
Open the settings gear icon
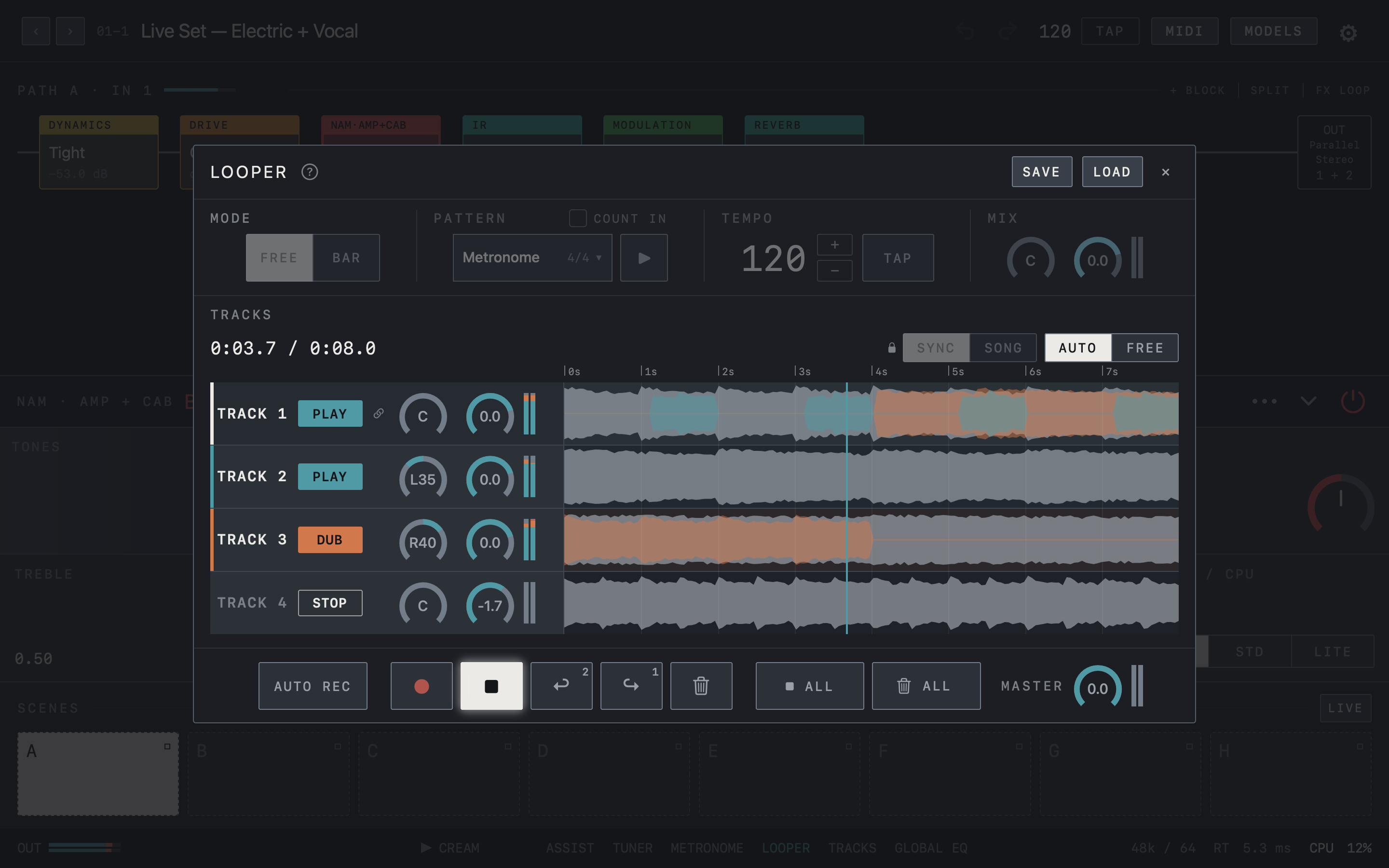[x=1348, y=32]
